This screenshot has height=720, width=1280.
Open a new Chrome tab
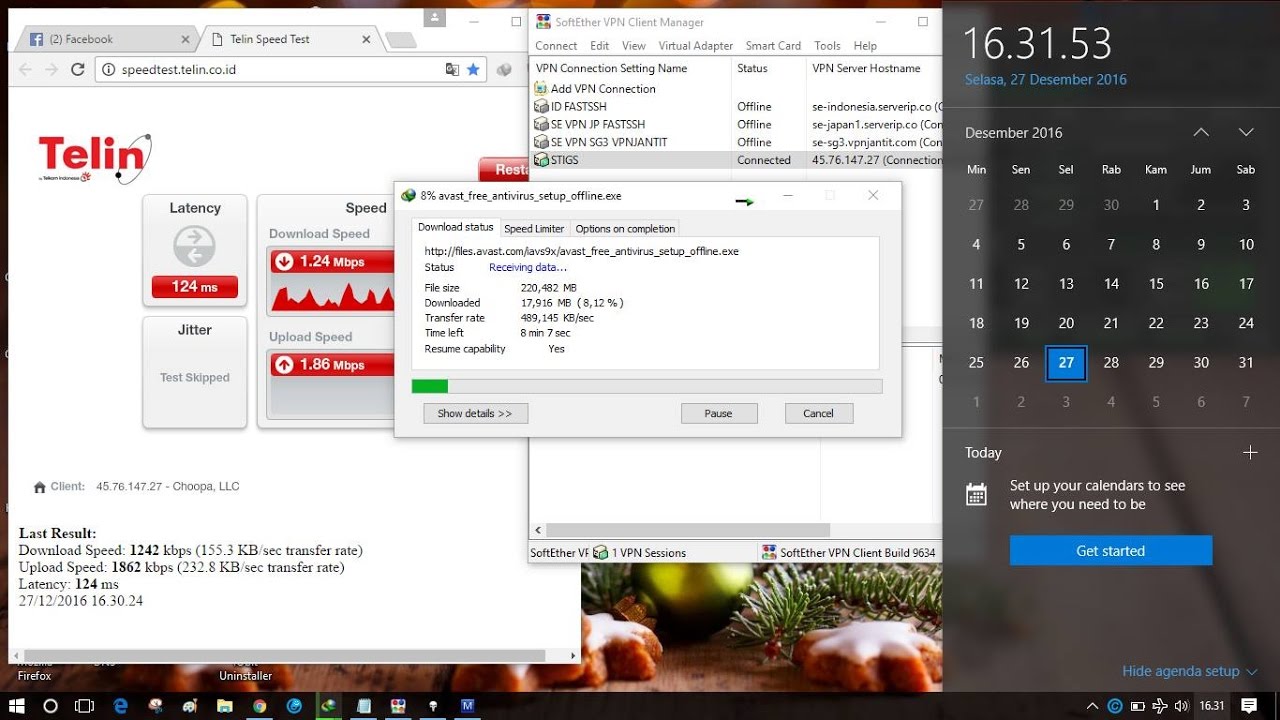point(400,40)
